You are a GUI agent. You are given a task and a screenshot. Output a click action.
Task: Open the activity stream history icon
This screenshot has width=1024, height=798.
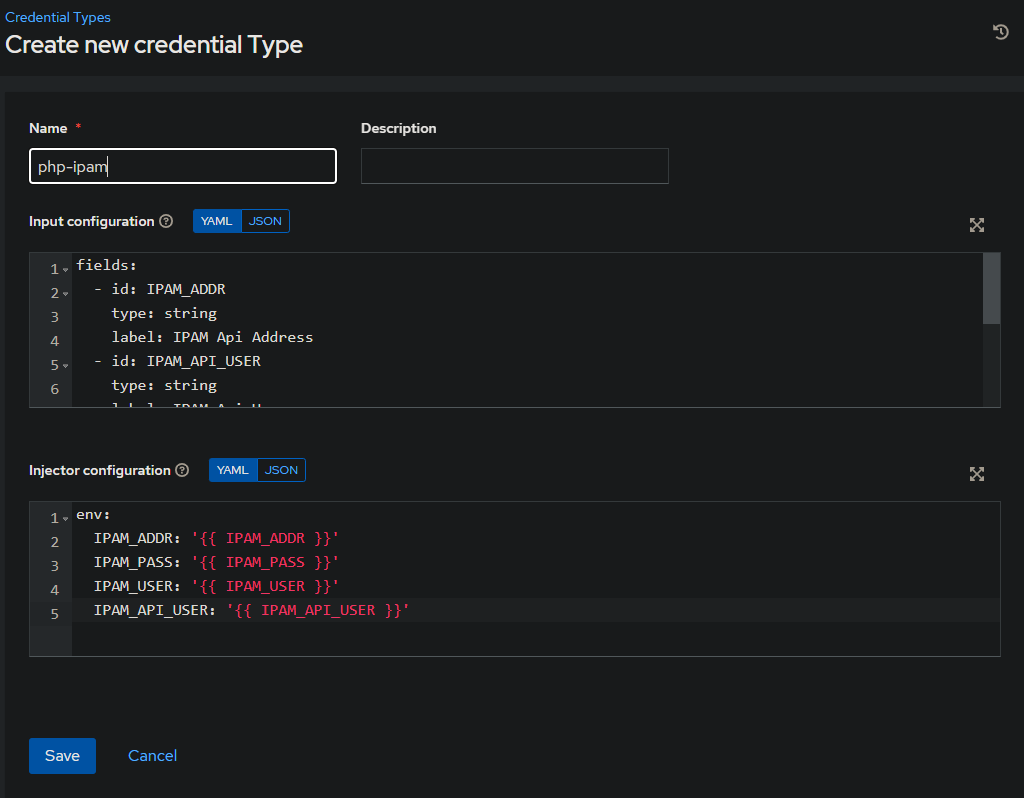click(x=1000, y=32)
